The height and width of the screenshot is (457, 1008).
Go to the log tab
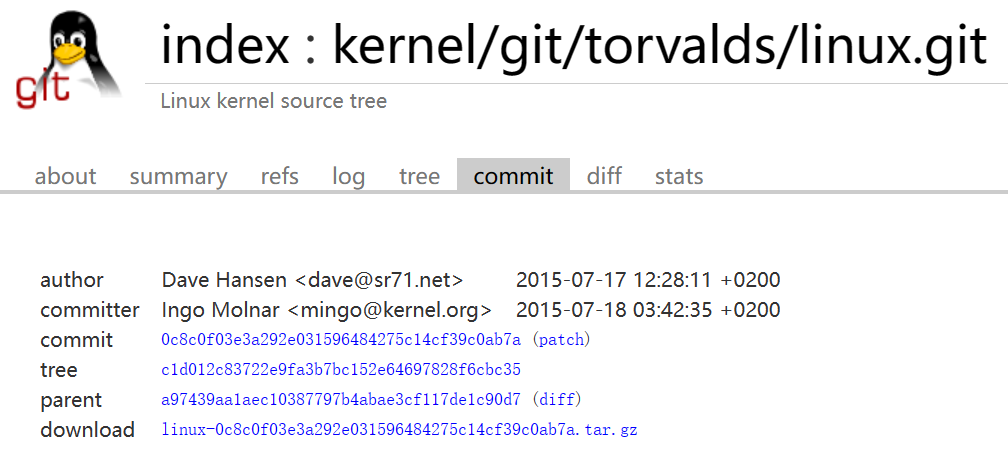click(x=349, y=176)
